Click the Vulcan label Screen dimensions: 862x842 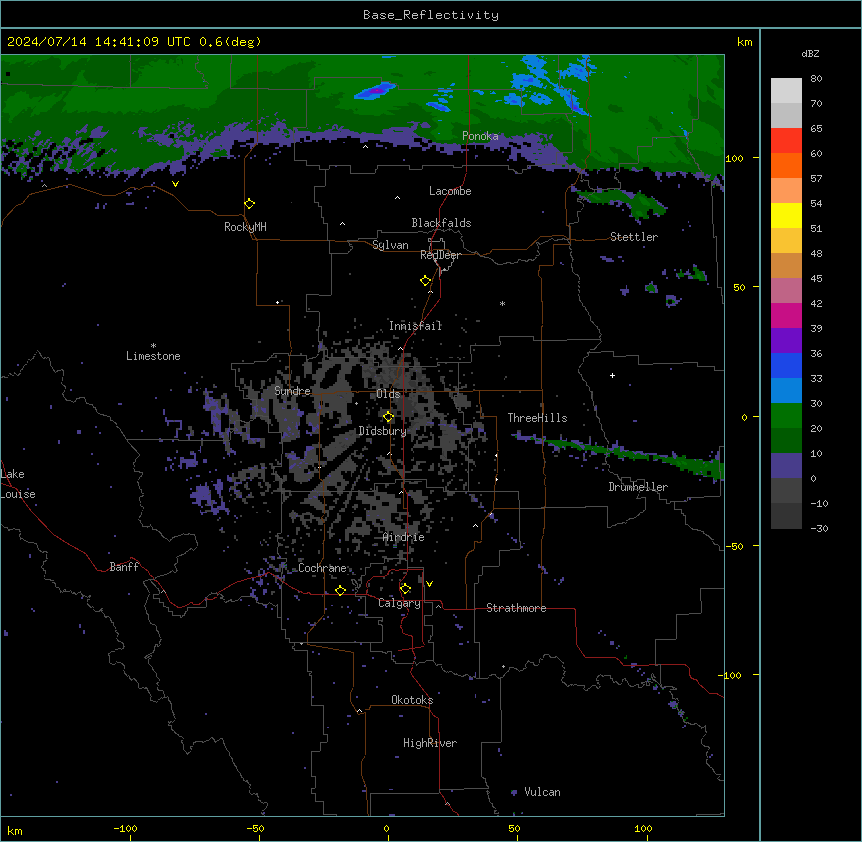click(x=542, y=792)
